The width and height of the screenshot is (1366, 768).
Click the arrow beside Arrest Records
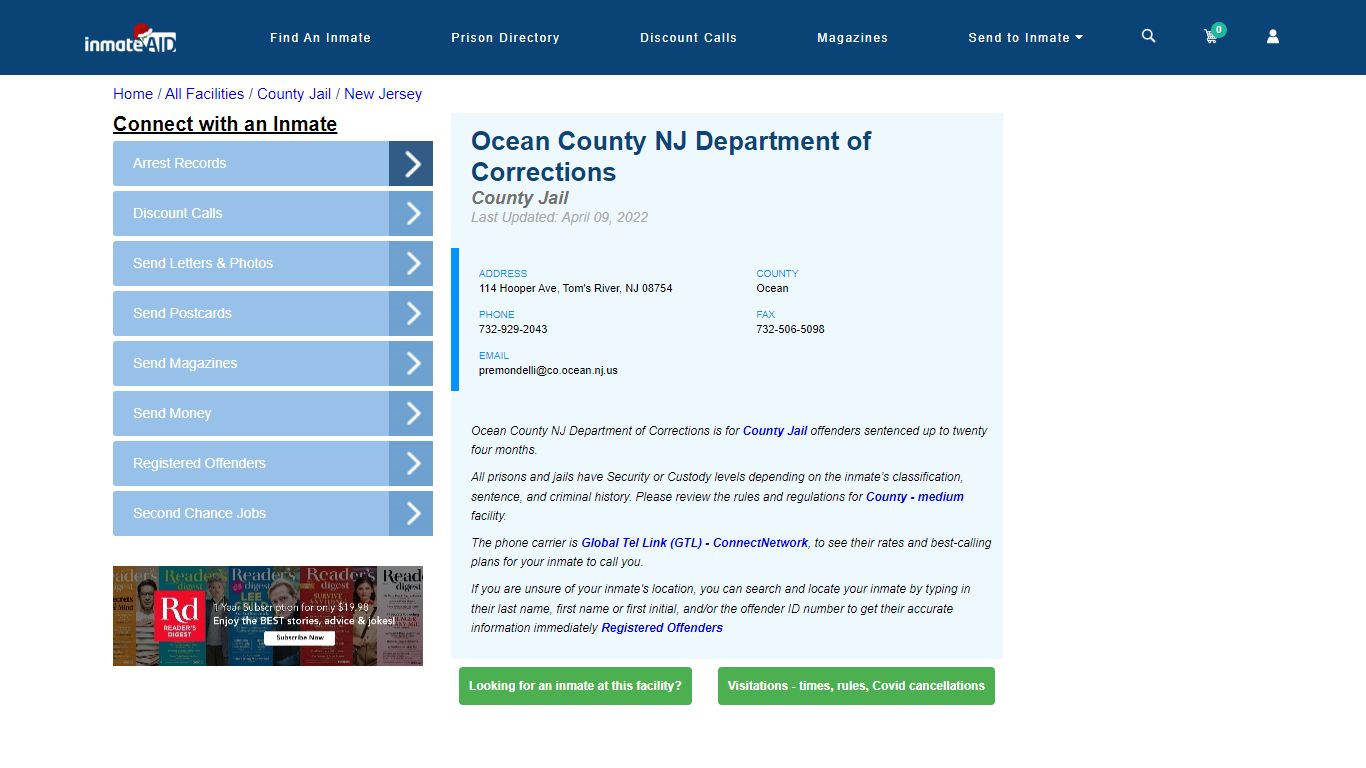[x=411, y=163]
